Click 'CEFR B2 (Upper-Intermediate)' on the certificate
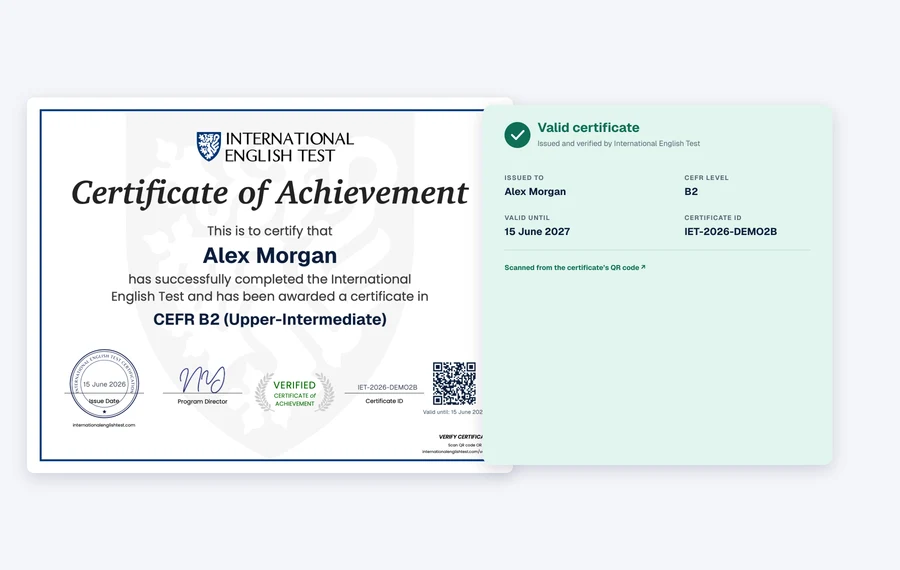Screen dimensions: 900x570 coord(270,319)
